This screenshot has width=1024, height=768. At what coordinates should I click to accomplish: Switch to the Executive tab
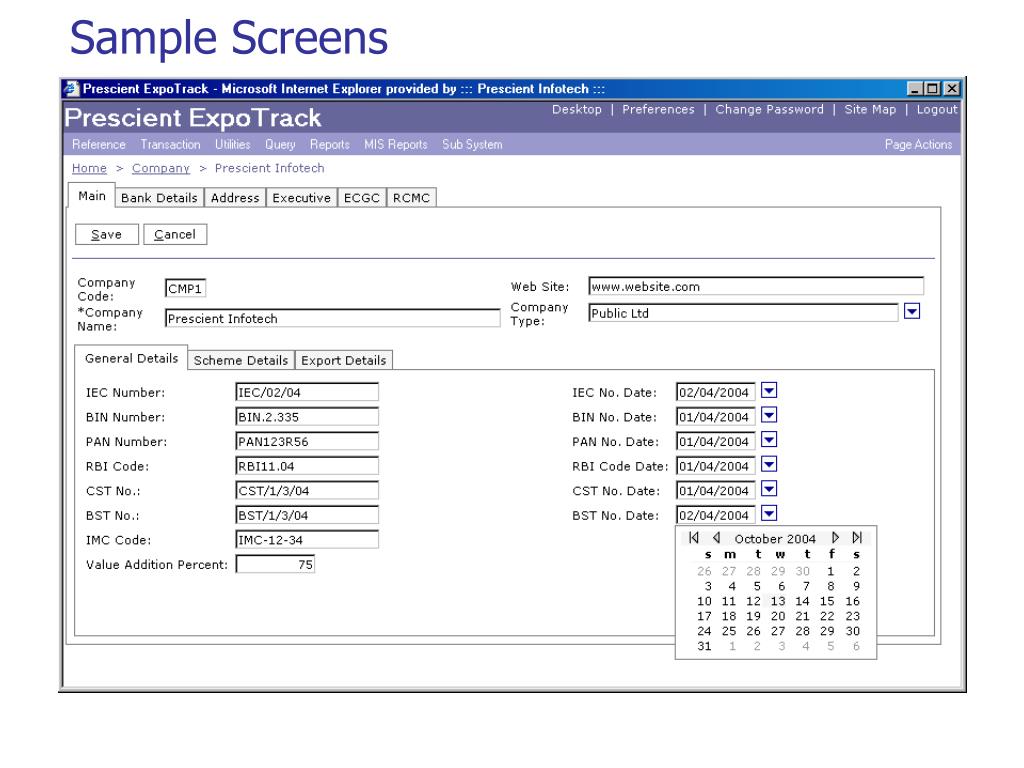click(x=302, y=198)
